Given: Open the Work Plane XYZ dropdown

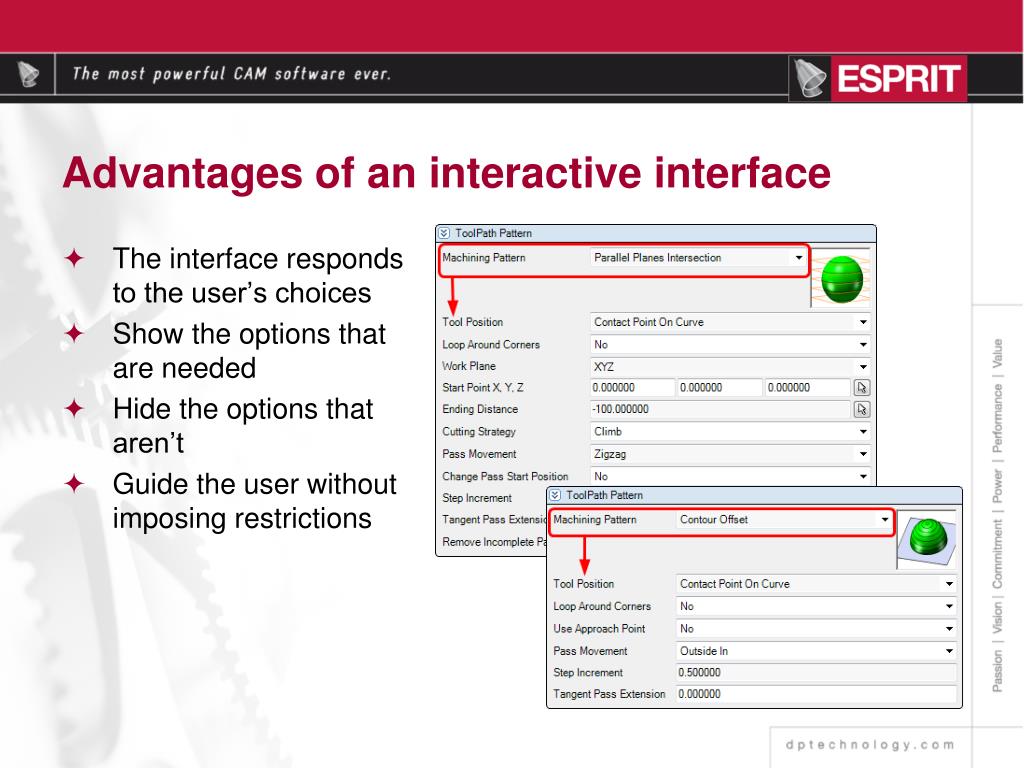Looking at the screenshot, I should pos(863,366).
